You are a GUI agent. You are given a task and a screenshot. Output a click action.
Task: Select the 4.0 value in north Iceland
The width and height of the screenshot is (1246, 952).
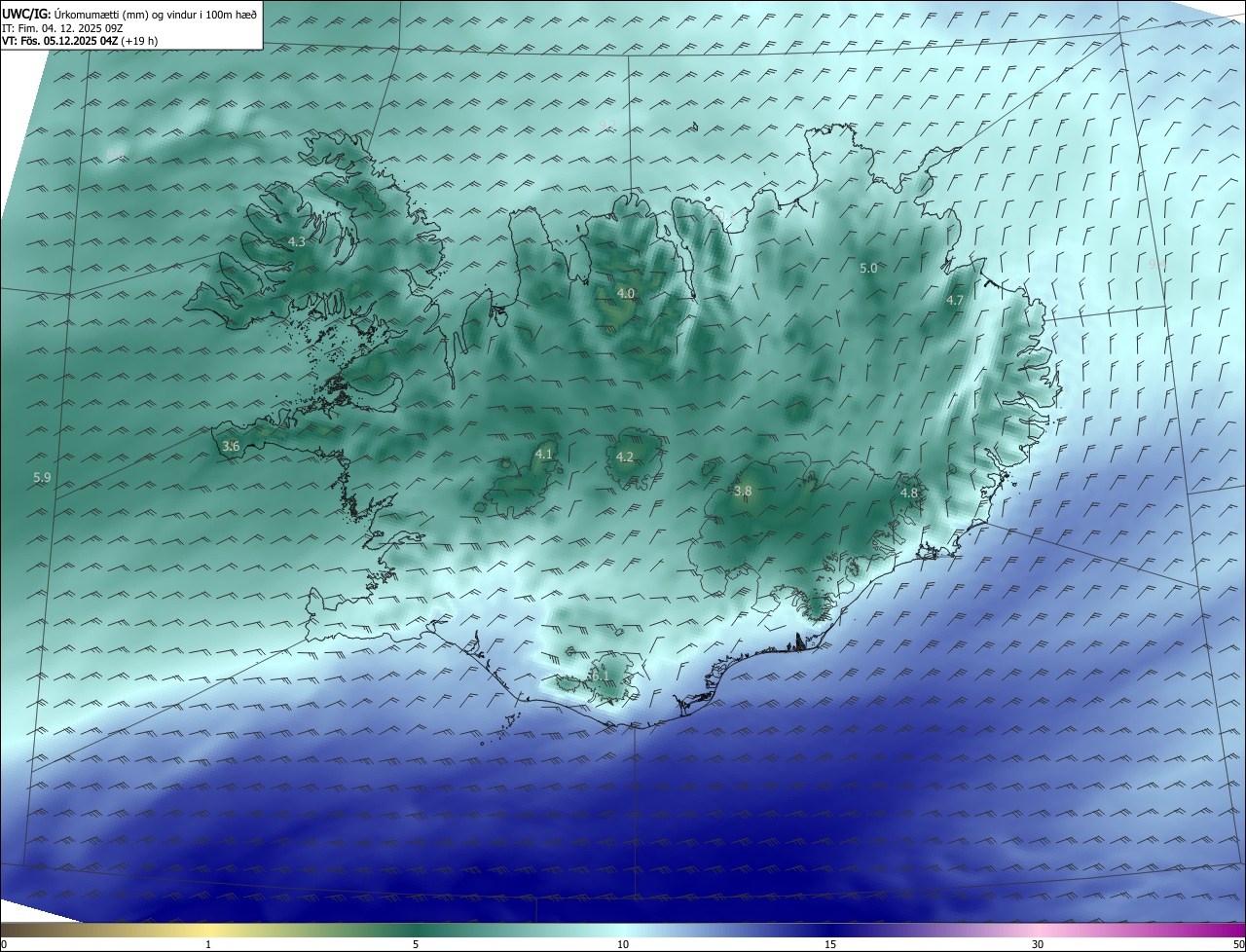(626, 293)
